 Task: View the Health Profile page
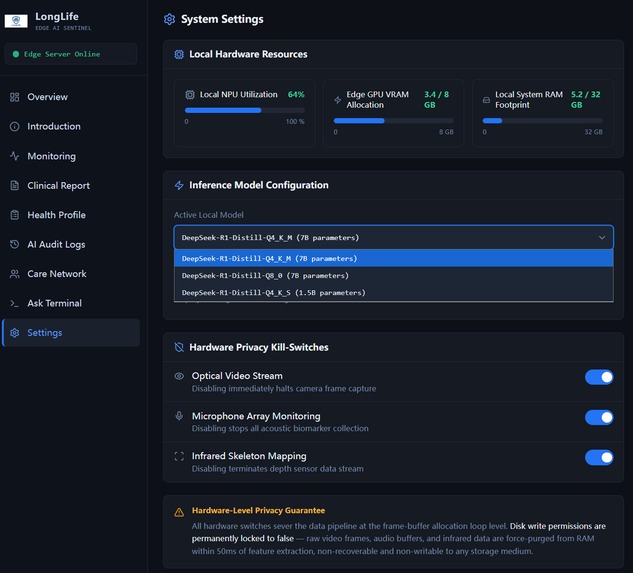(71, 215)
